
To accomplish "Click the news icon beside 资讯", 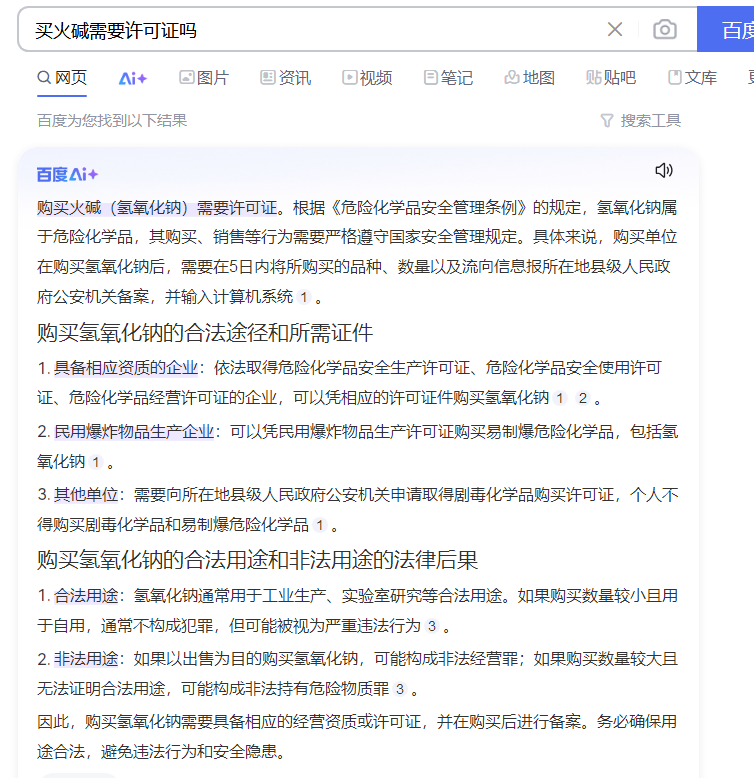I will (268, 77).
